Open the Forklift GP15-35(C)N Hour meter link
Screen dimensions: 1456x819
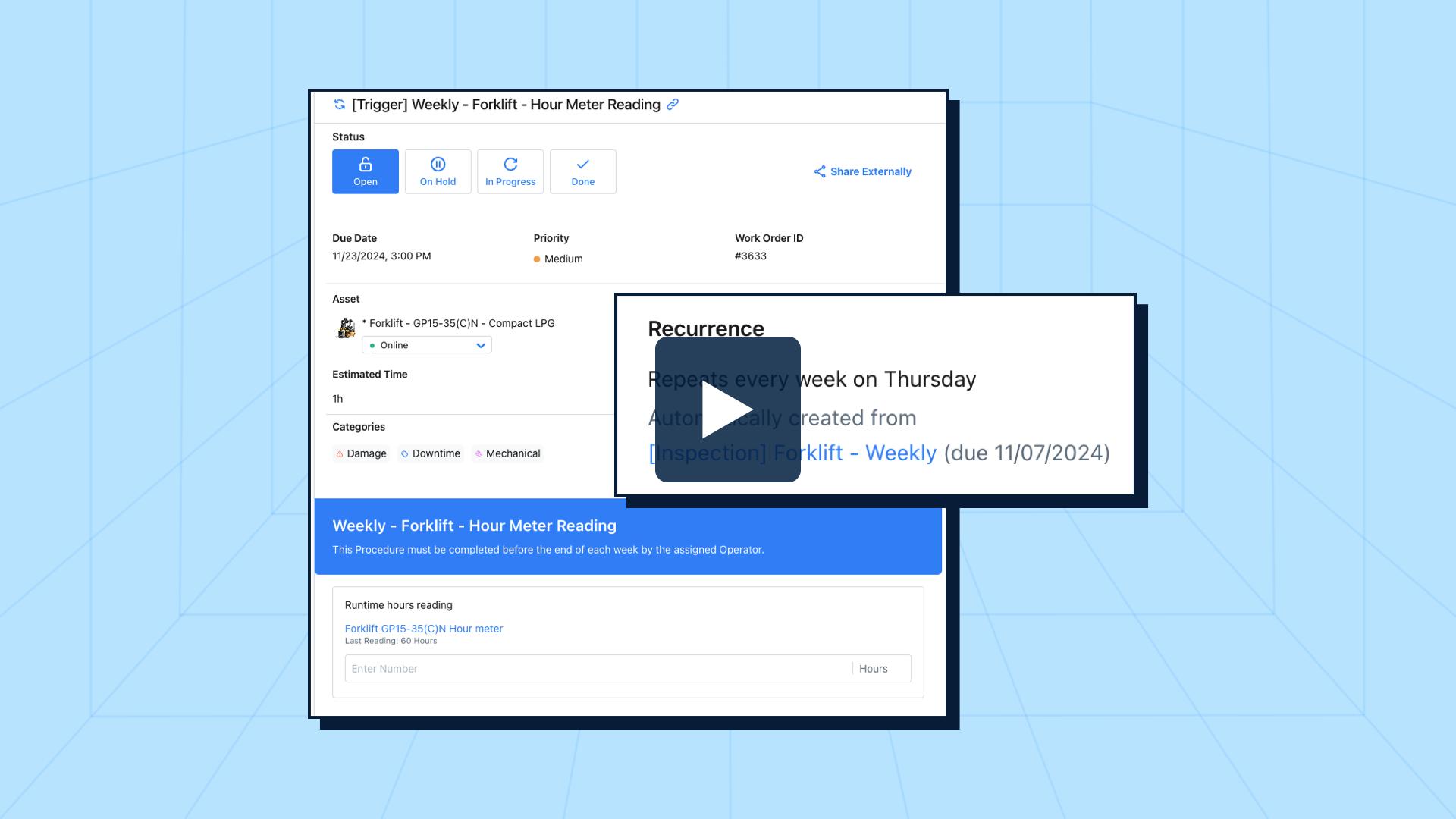click(x=423, y=629)
